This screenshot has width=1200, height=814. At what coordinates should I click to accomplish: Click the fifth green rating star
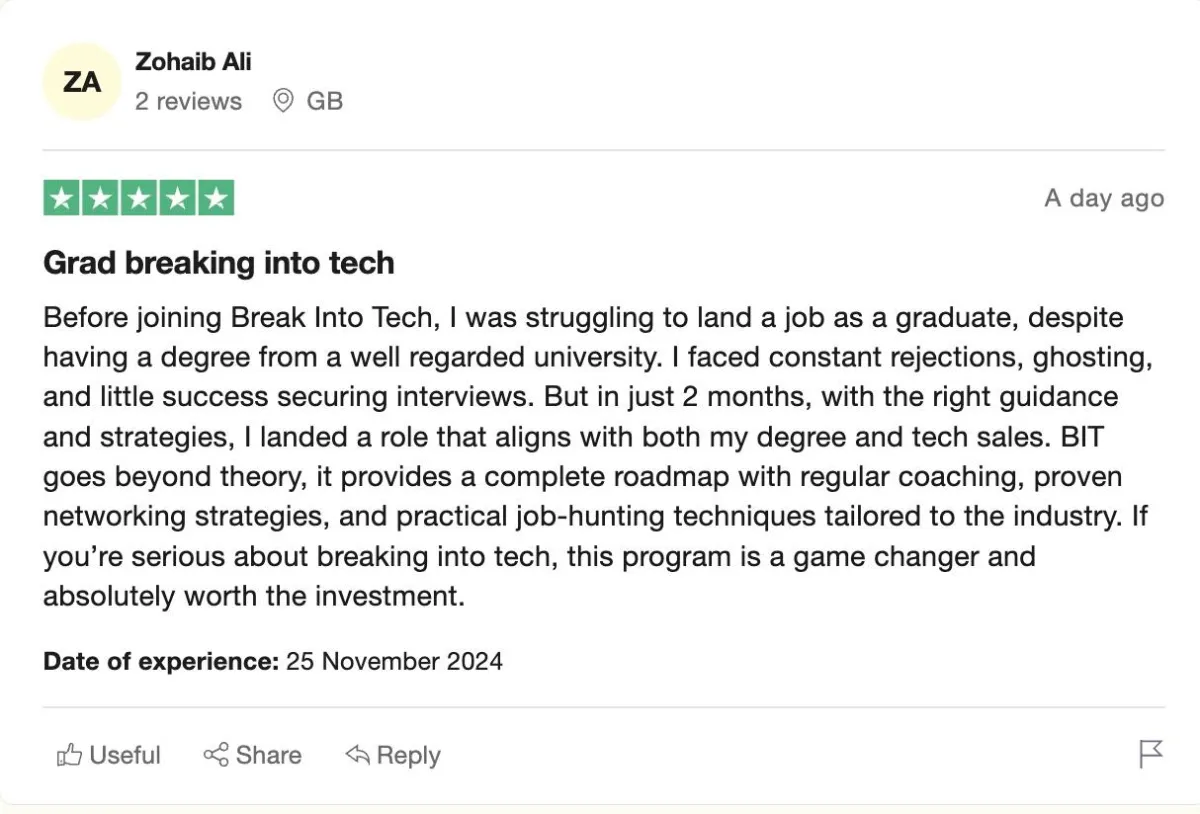click(215, 198)
